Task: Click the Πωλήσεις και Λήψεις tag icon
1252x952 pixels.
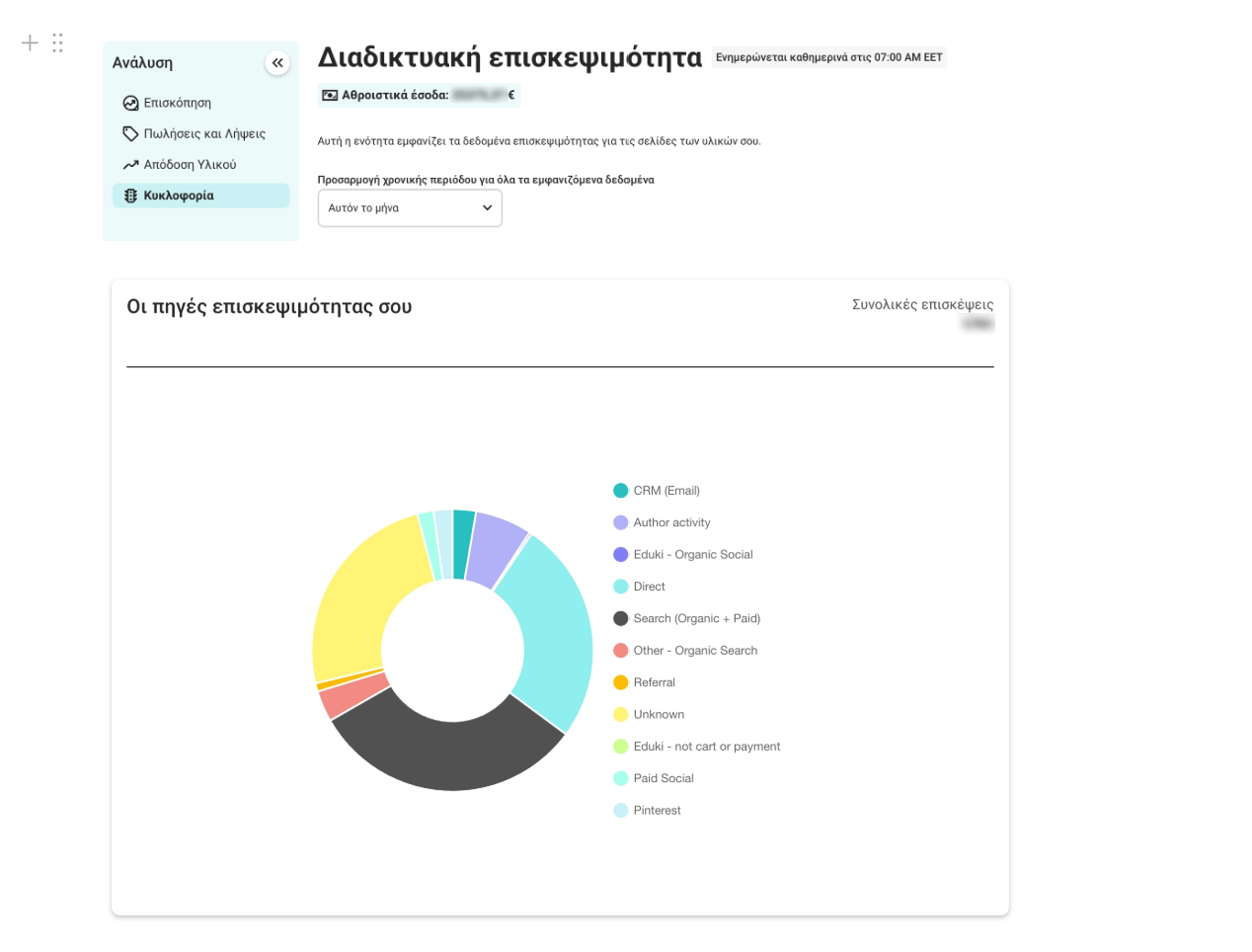Action: (130, 133)
